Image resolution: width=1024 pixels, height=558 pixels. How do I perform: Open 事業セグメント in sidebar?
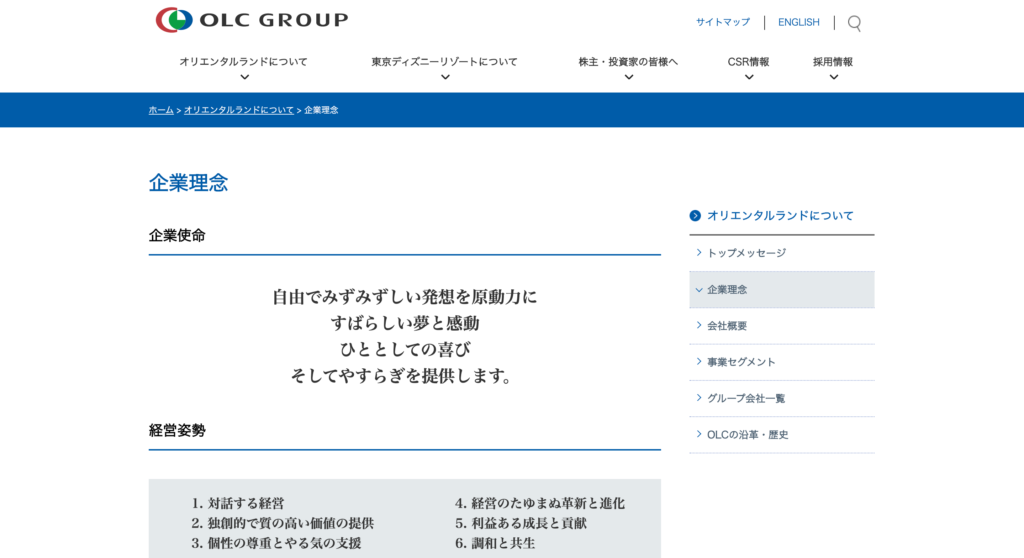[x=782, y=362]
